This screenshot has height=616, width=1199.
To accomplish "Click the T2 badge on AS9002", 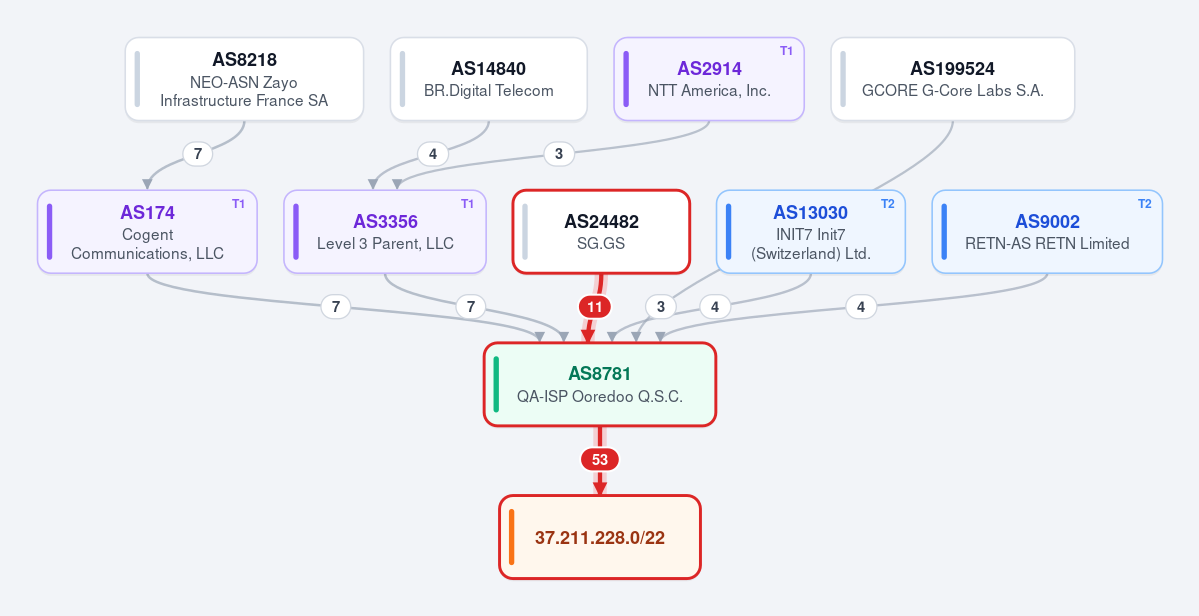I will point(1144,204).
